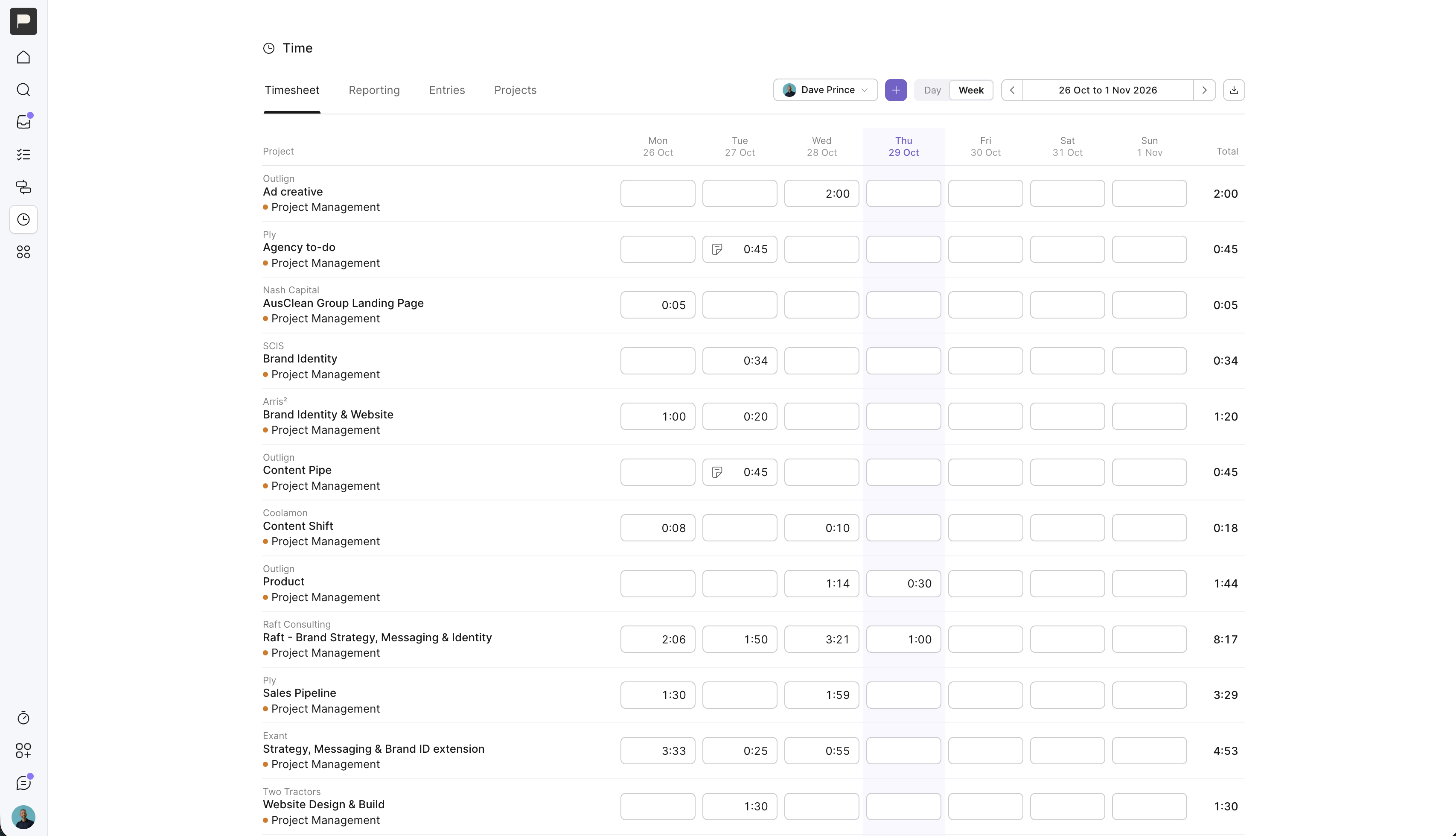Download the timesheet with the export icon
The image size is (1456, 836).
pos(1233,90)
